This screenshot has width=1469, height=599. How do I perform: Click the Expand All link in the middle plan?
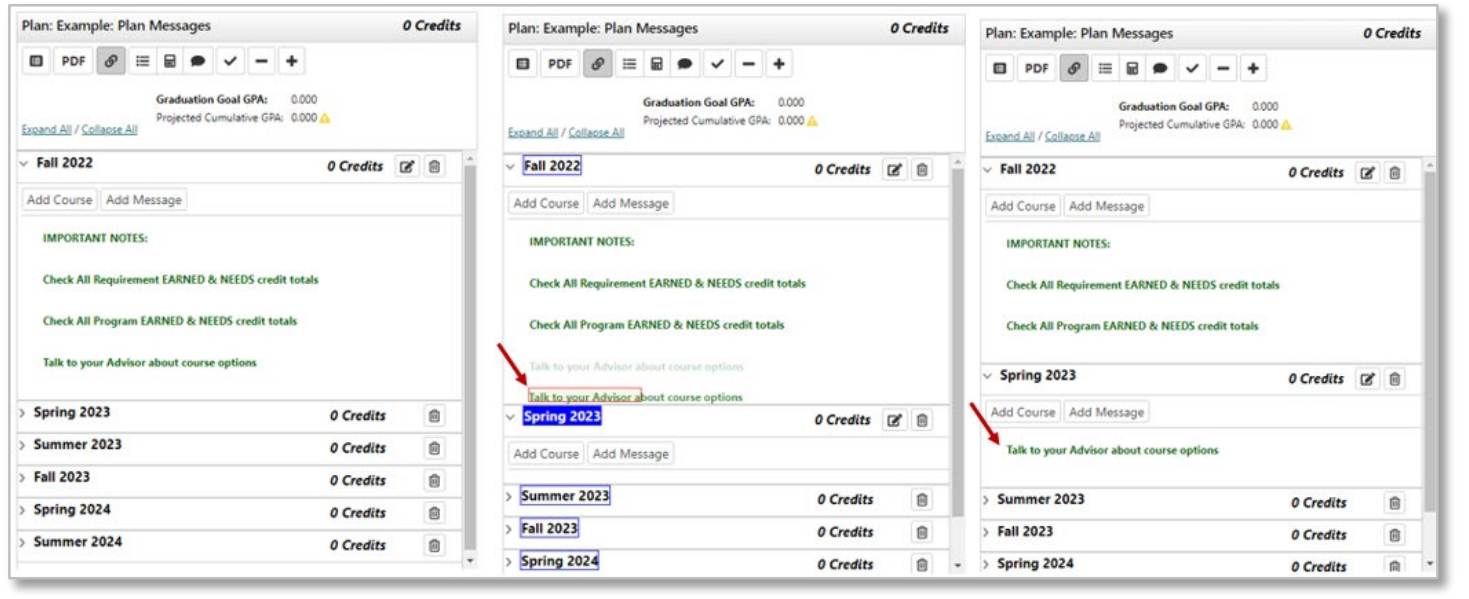tap(533, 132)
